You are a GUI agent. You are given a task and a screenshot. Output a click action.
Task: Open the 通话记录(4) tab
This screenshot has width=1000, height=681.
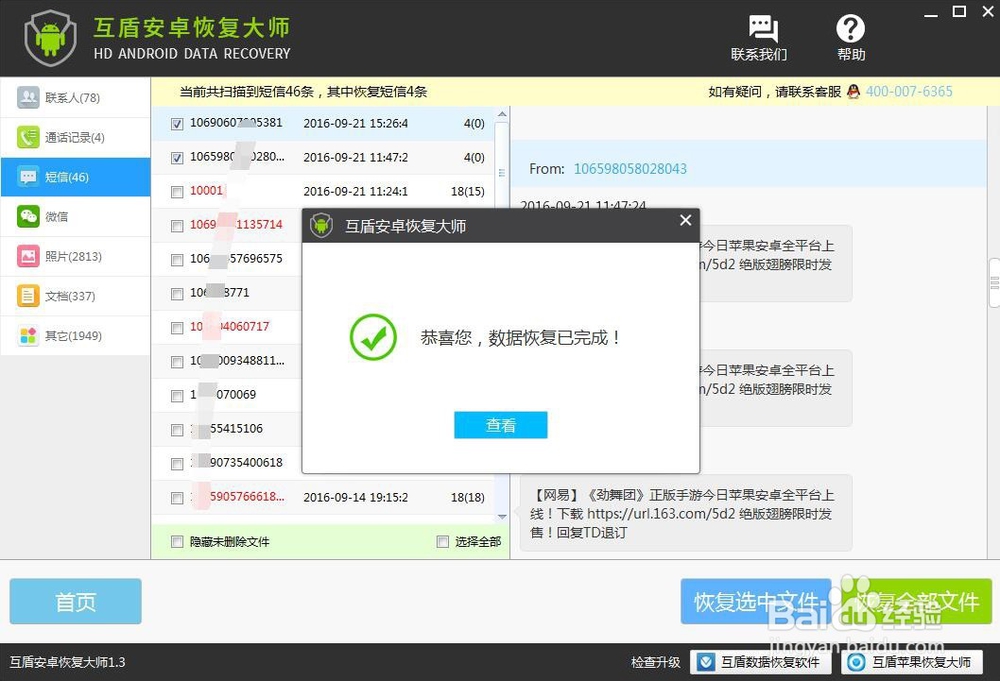coord(75,137)
